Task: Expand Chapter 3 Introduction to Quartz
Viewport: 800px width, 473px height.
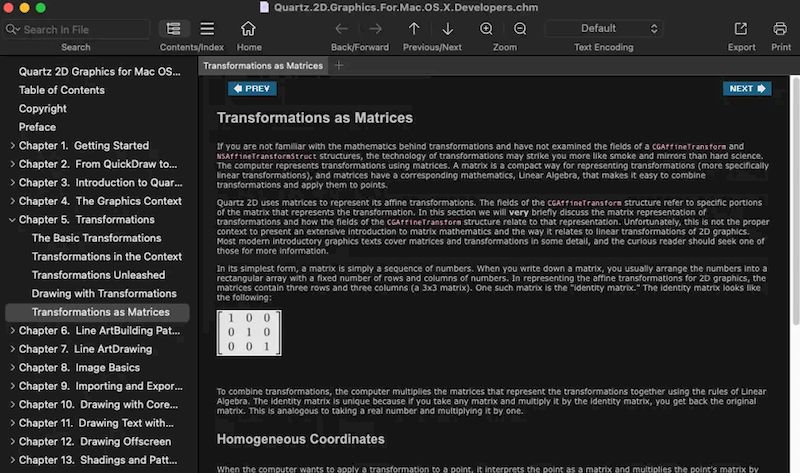Action: coord(12,182)
